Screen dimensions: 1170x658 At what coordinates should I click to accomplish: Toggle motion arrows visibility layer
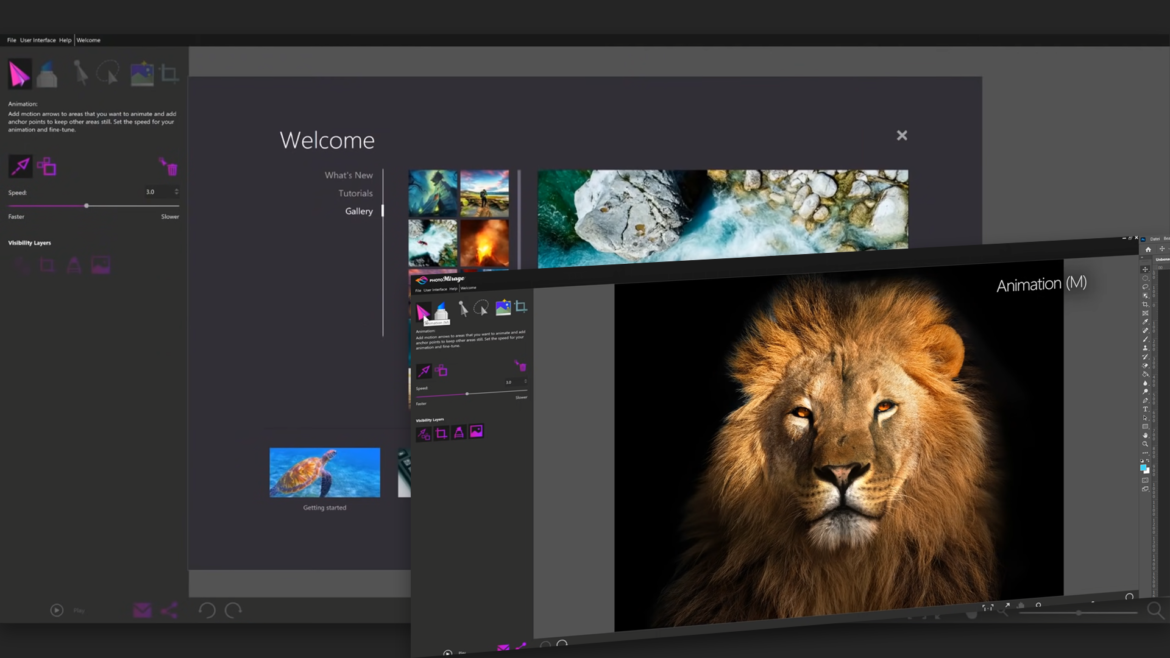click(20, 265)
